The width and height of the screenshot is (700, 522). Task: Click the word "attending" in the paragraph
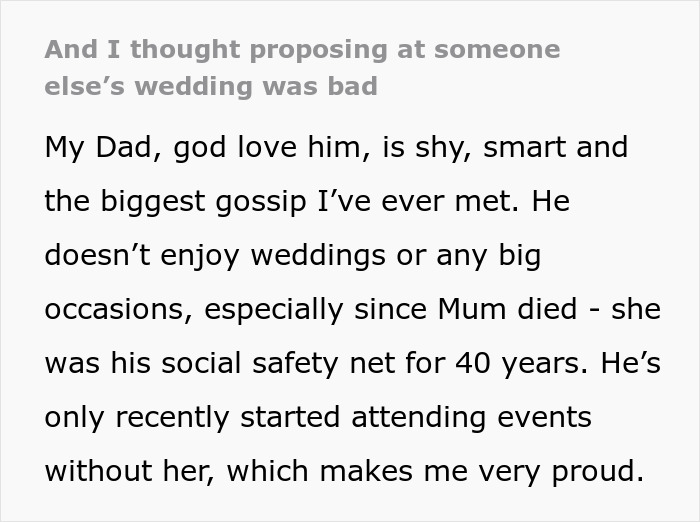[421, 418]
